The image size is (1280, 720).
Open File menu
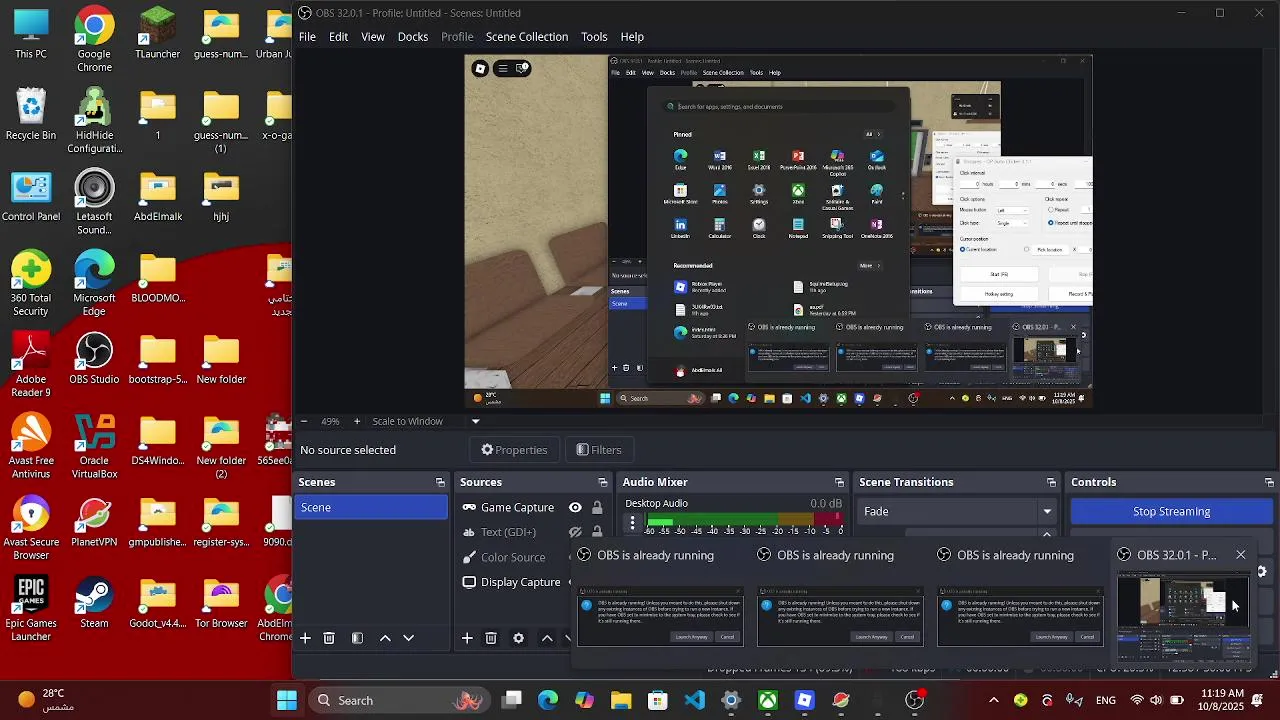point(307,36)
